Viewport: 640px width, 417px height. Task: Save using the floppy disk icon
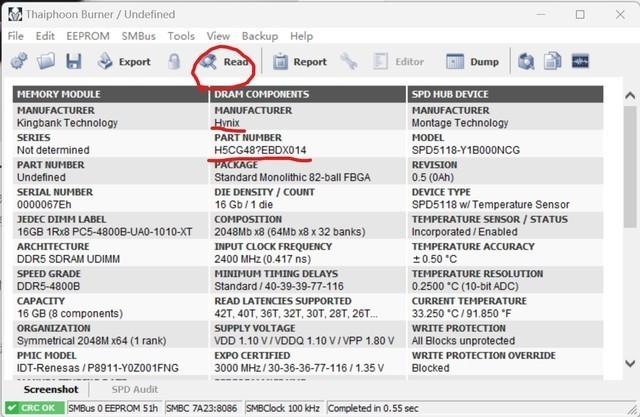tap(74, 62)
